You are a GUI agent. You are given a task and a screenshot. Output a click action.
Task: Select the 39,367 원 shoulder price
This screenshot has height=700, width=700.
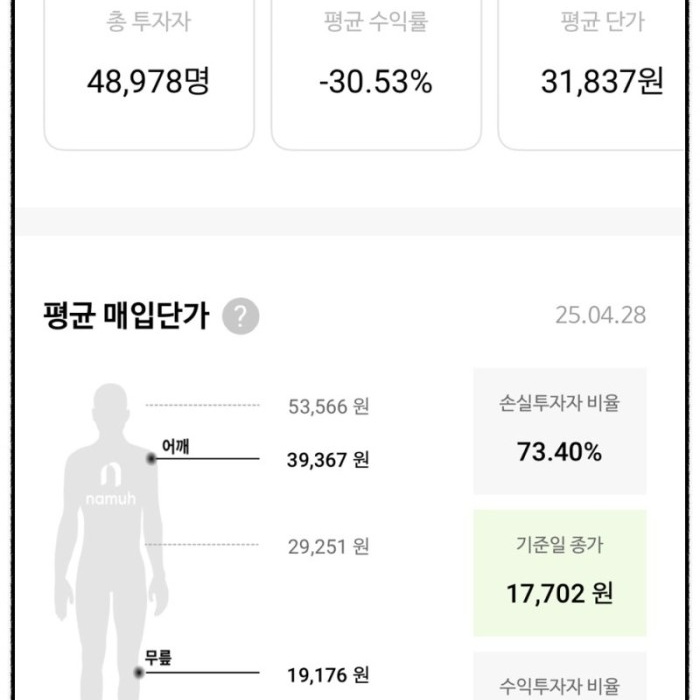(328, 460)
